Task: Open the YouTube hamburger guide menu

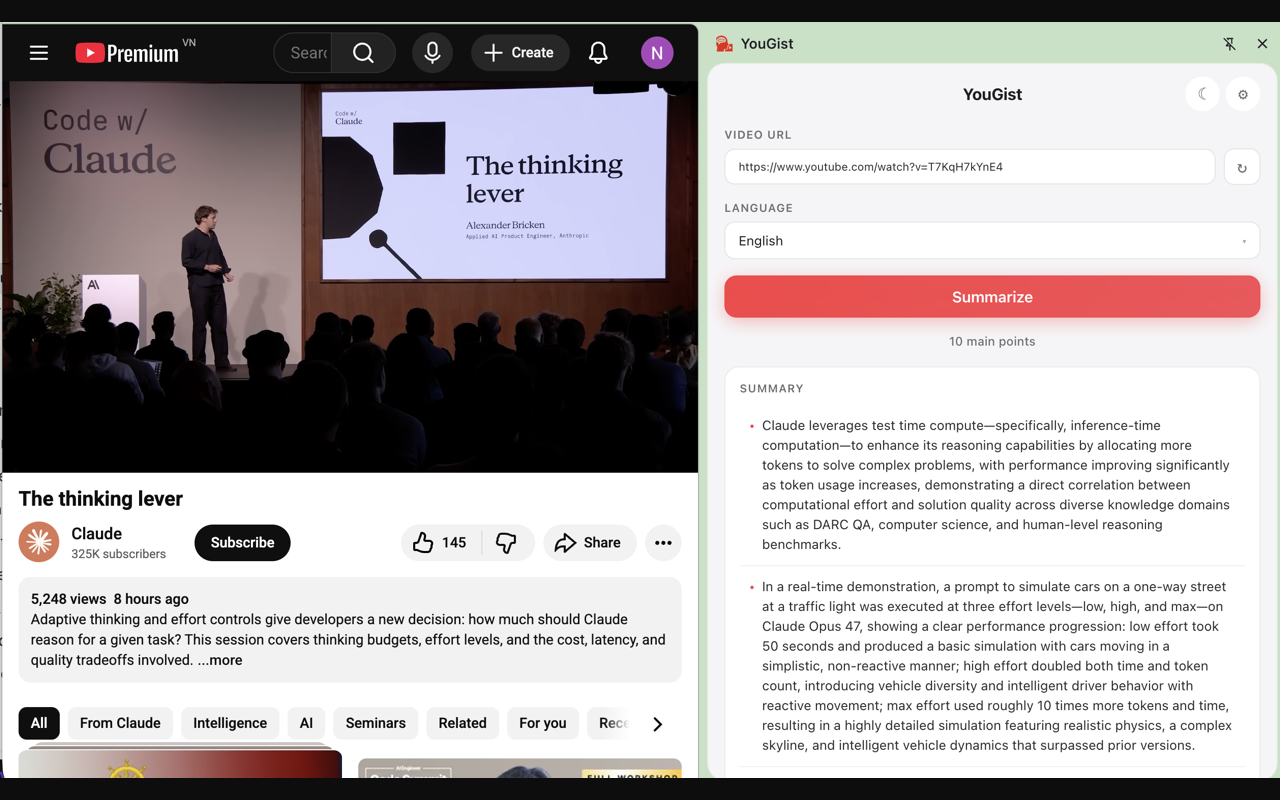Action: tap(39, 53)
